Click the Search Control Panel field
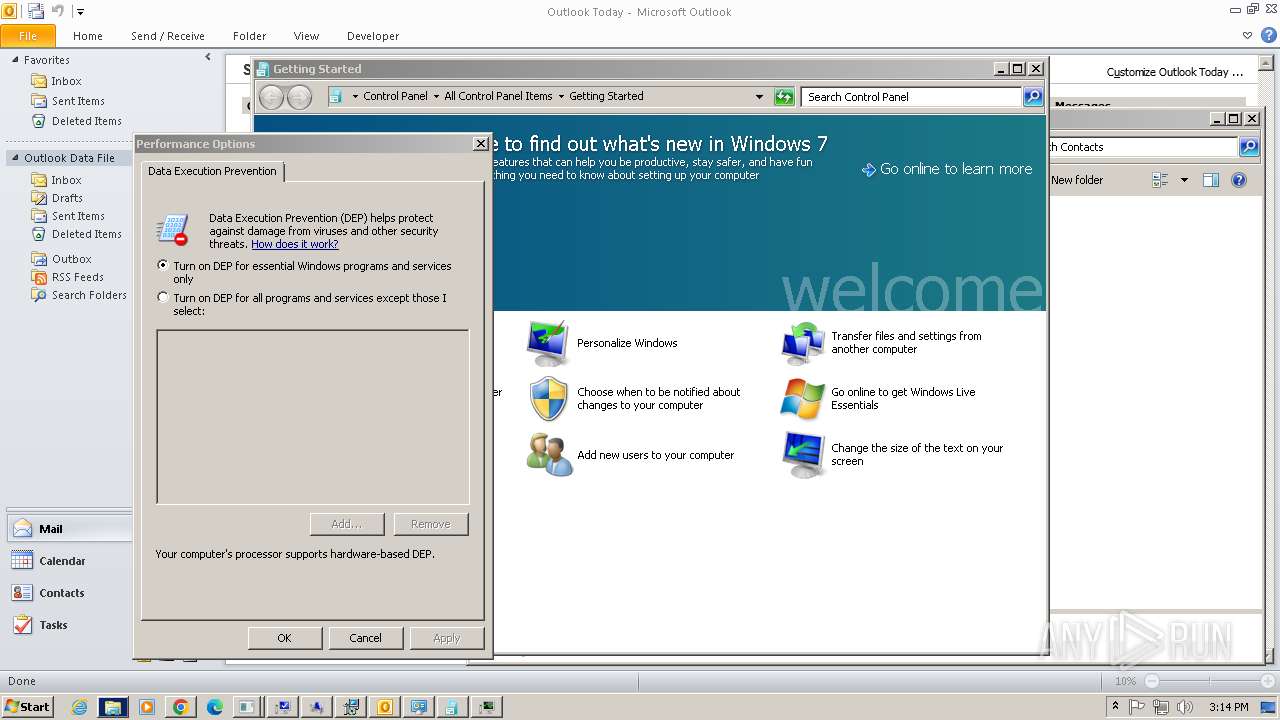Viewport: 1280px width, 720px height. [x=911, y=97]
